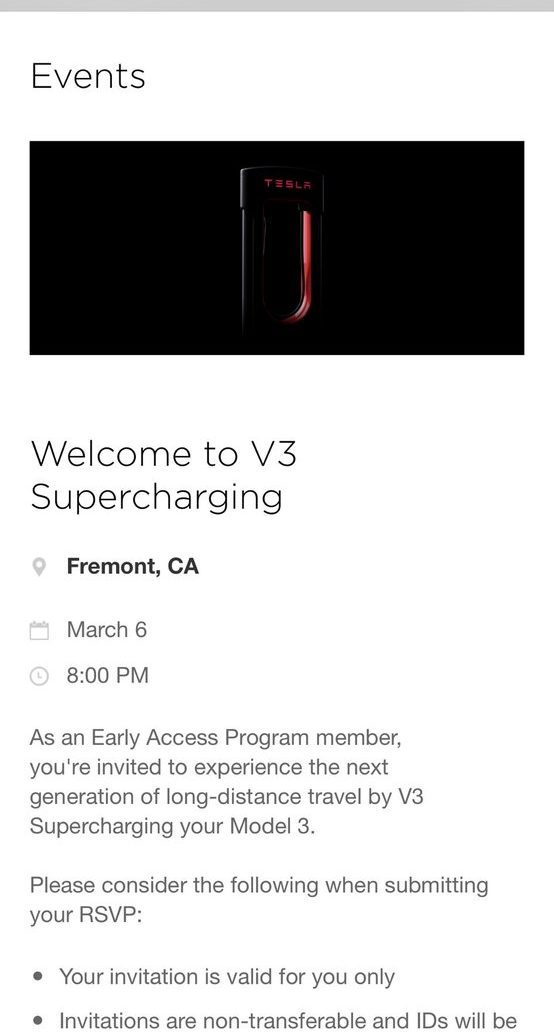
Task: Click the bullet dot before 'Your invitation is valid'
Action: click(x=38, y=977)
